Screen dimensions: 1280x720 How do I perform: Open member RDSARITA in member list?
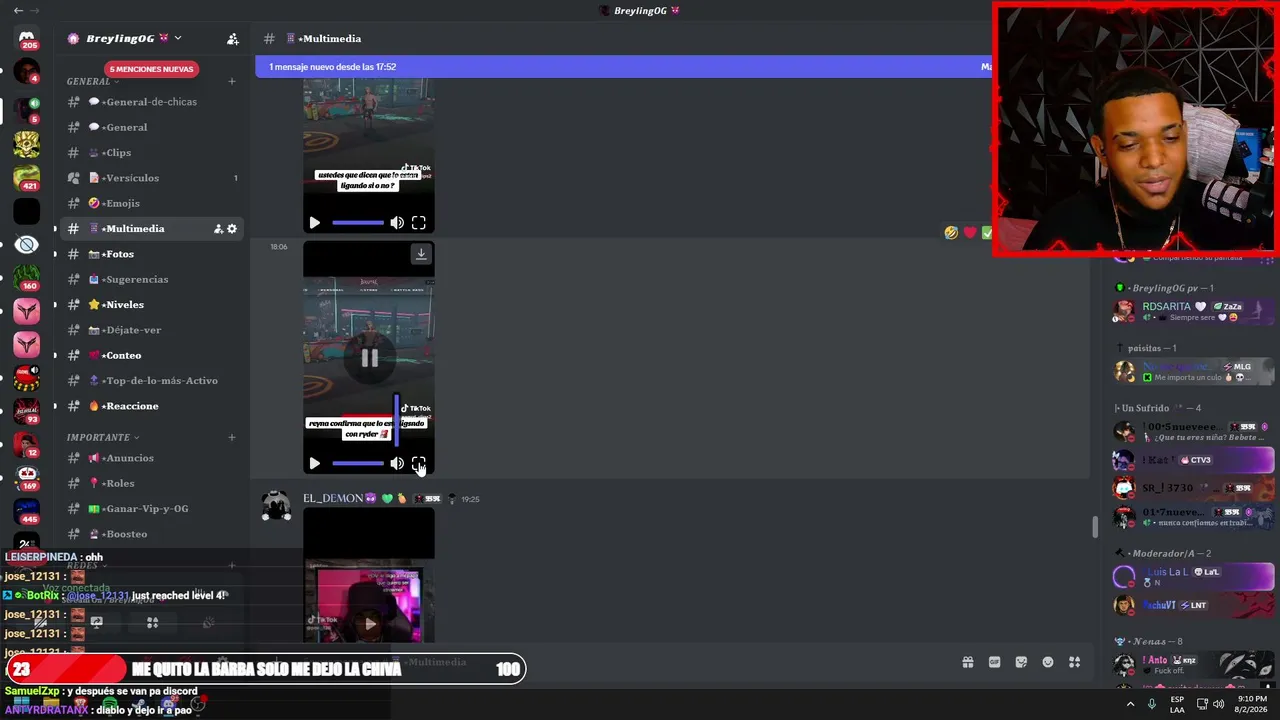click(x=1194, y=311)
